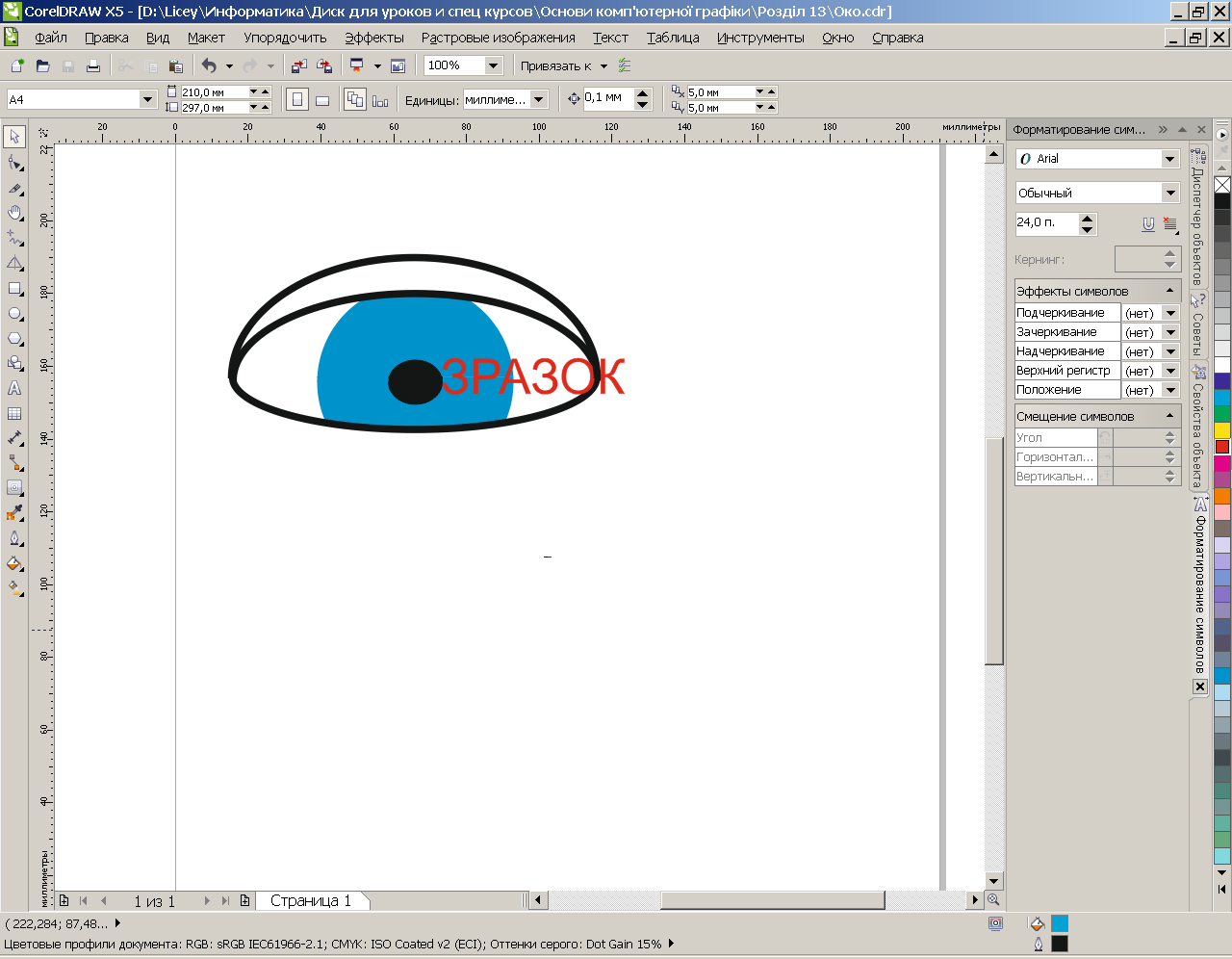Pick the green color swatch in palette
This screenshot has height=959, width=1232.
coord(1222,414)
